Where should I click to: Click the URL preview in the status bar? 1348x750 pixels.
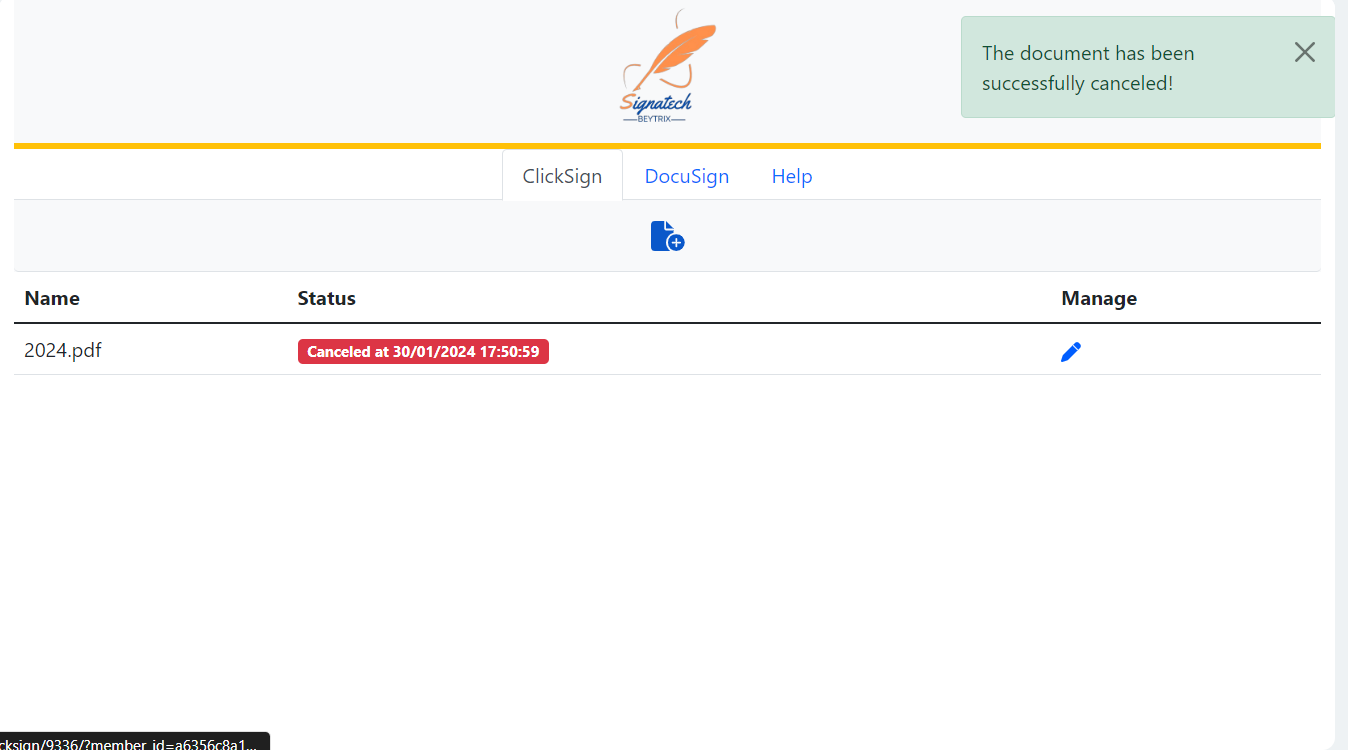[130, 742]
